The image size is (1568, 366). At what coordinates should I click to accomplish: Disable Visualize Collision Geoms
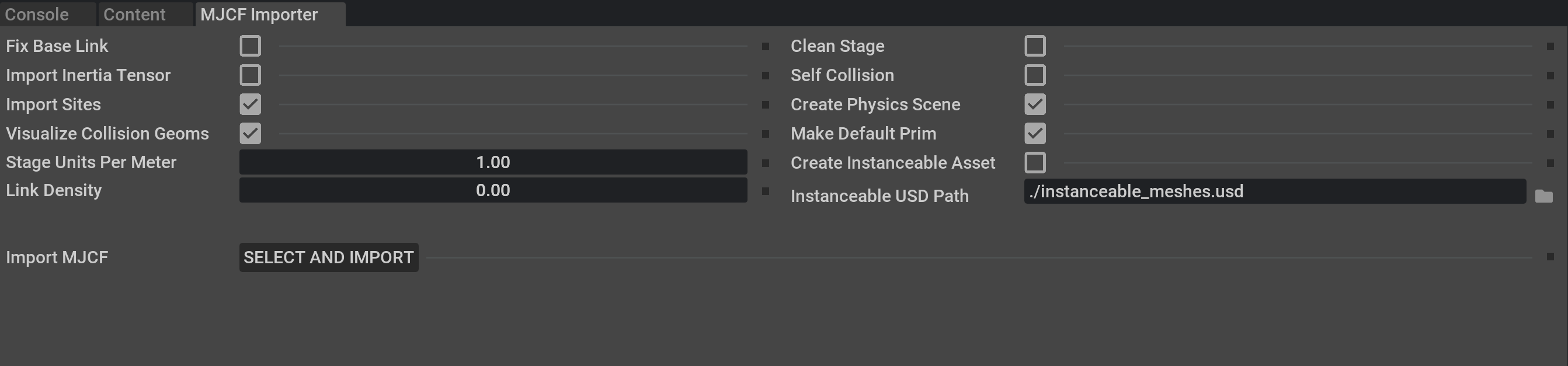[x=250, y=133]
